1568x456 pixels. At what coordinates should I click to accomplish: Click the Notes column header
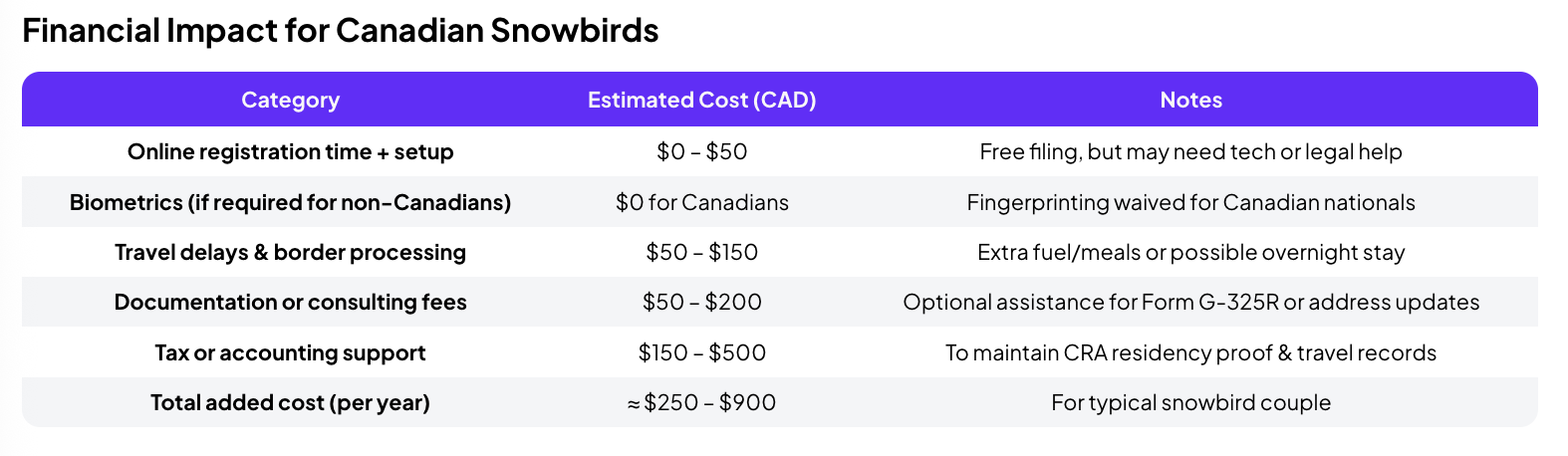pyautogui.click(x=1190, y=100)
